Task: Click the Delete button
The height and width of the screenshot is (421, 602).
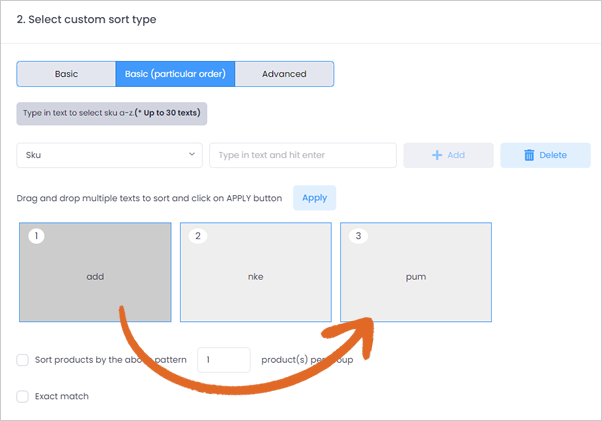Action: (545, 155)
